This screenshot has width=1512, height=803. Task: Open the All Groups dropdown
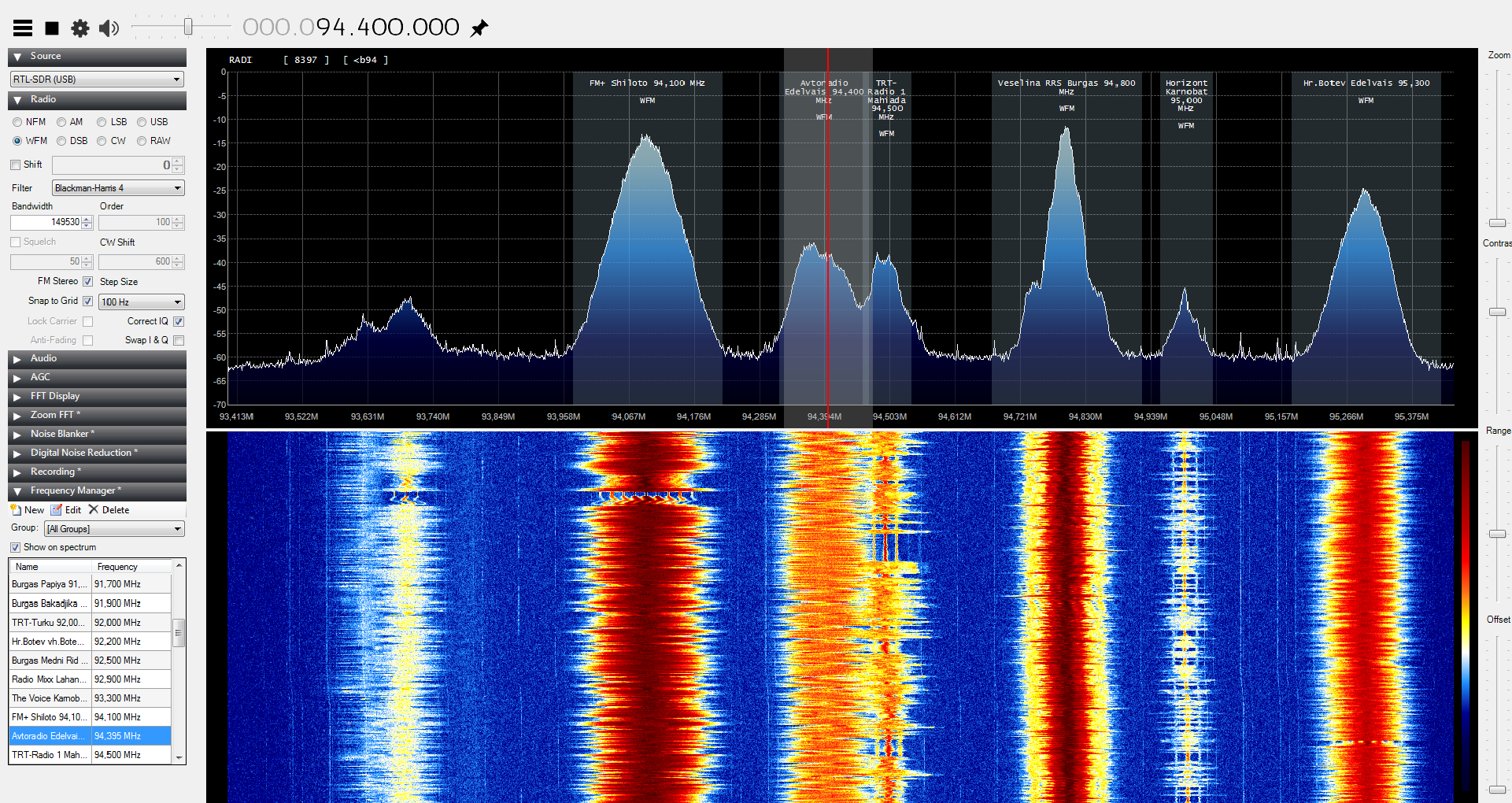114,529
